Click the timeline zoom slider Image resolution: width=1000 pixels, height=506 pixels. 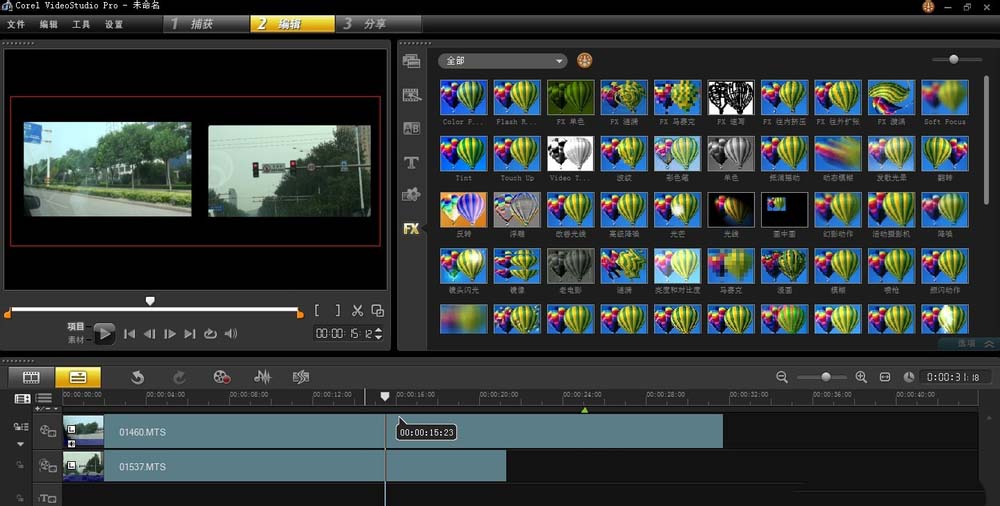coord(825,377)
